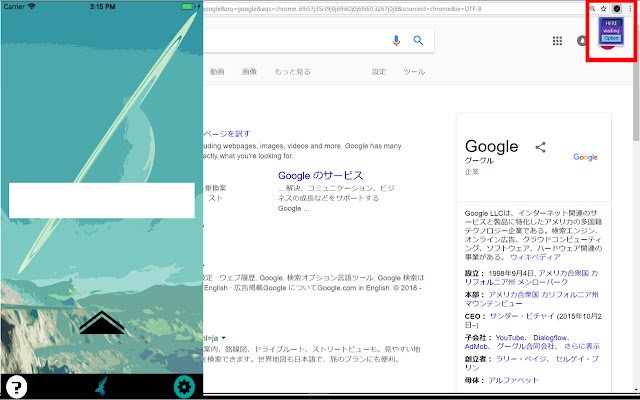Click the サンダー・ピチャイ CEO link
This screenshot has height=400, width=640.
(x=522, y=316)
